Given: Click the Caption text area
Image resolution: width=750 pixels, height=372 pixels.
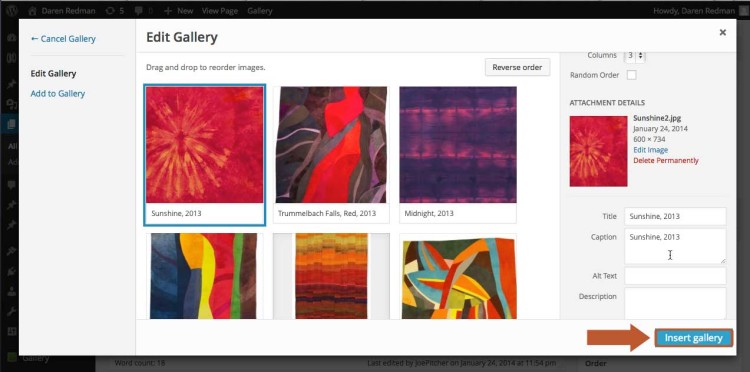Looking at the screenshot, I should click(675, 246).
